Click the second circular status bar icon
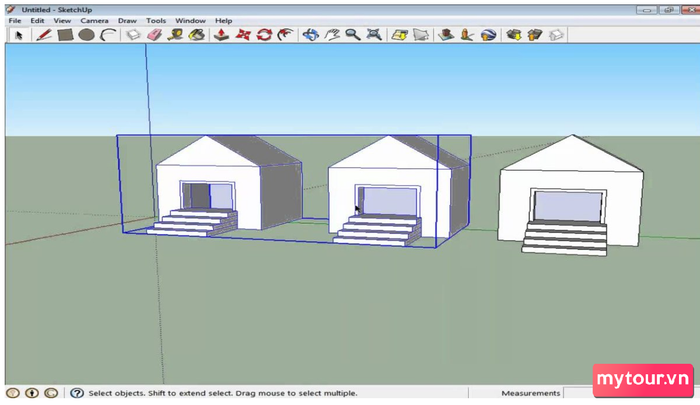This screenshot has height=405, width=700. (32, 393)
